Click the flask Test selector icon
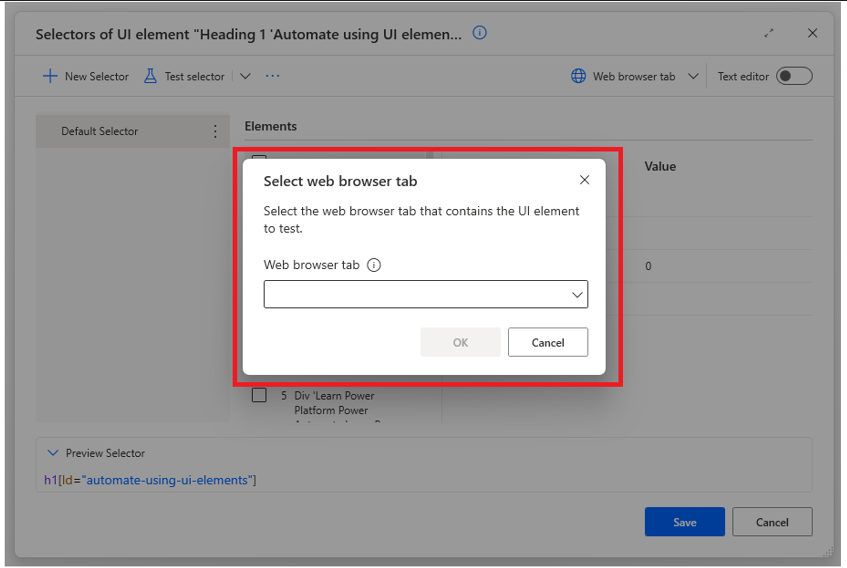This screenshot has width=847, height=568. (x=150, y=76)
